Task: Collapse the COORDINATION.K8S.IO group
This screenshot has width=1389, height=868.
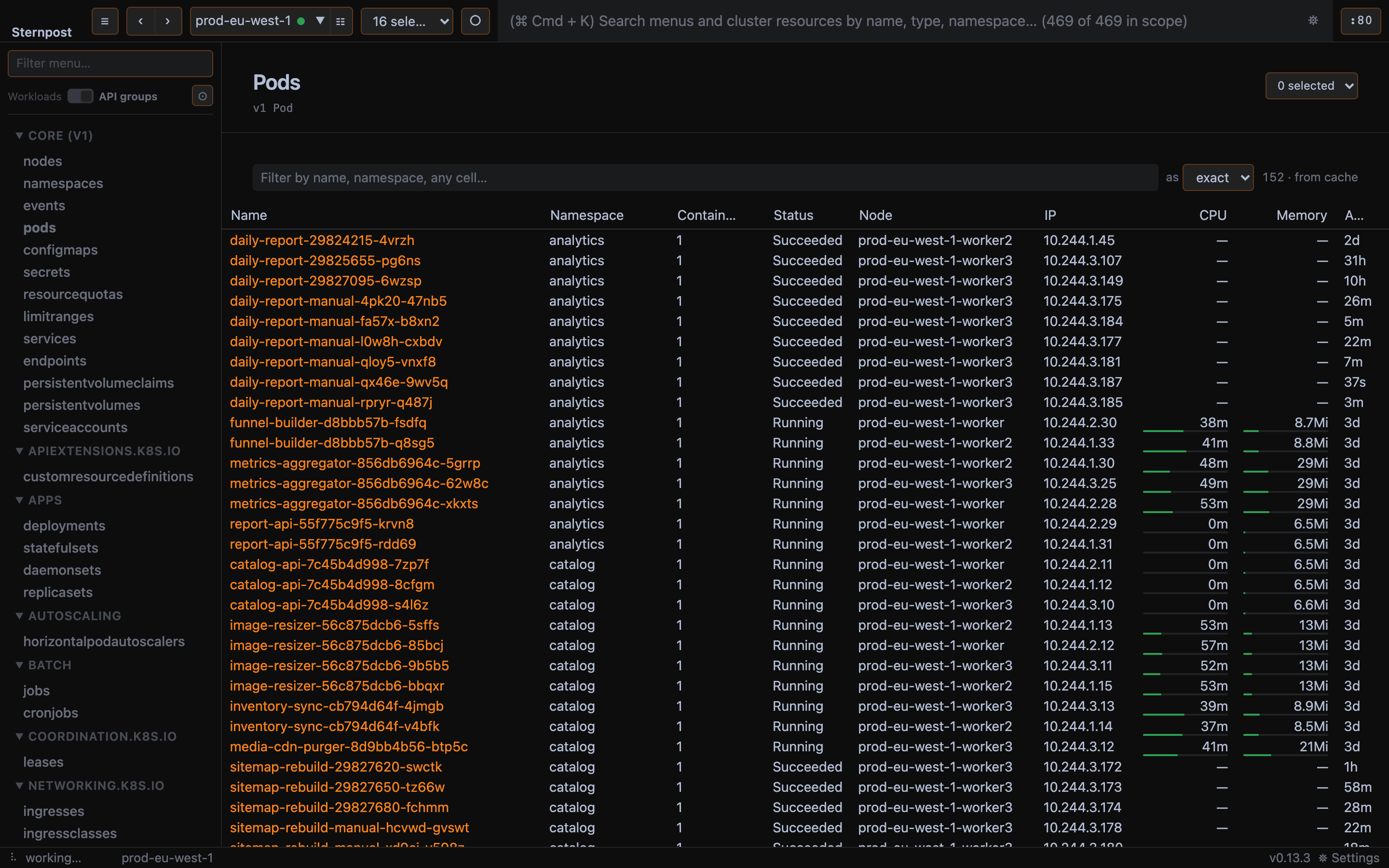Action: [96, 736]
